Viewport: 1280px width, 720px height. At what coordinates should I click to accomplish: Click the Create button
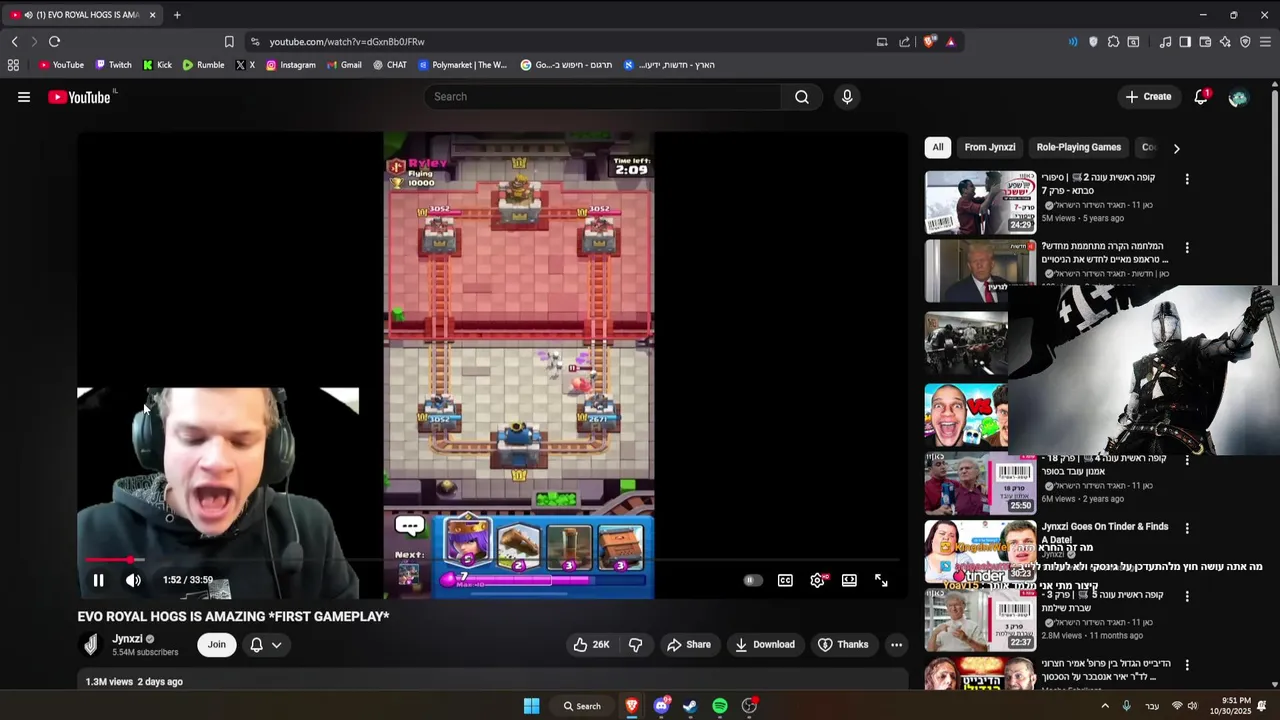coord(1149,97)
